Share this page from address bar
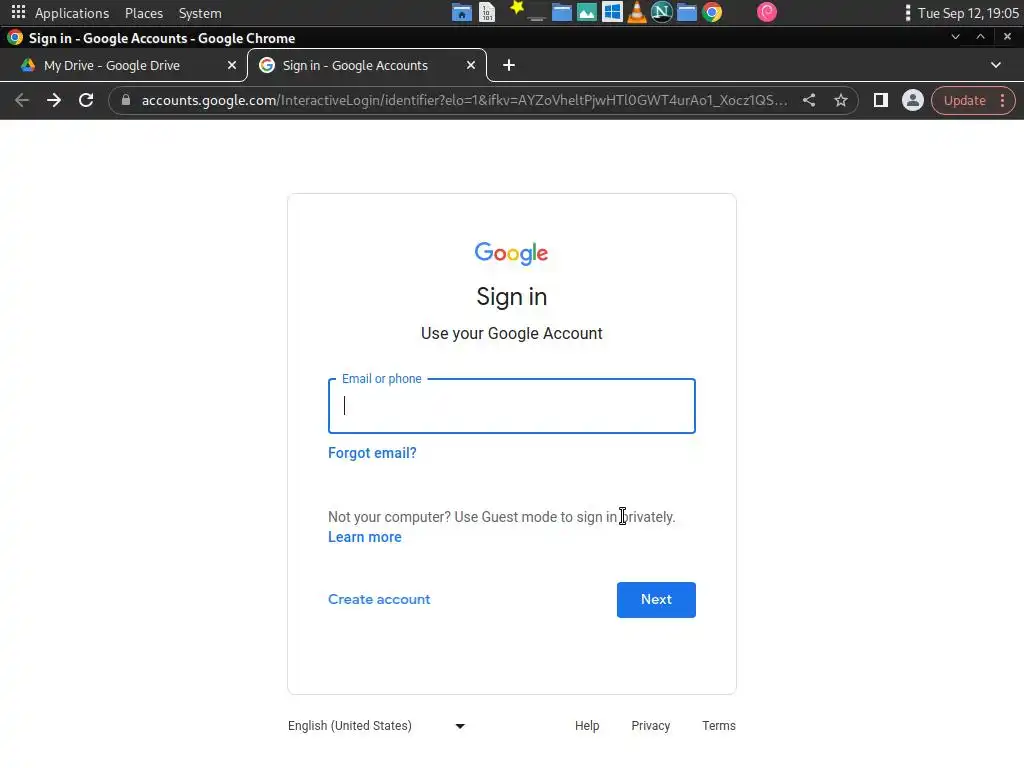 pyautogui.click(x=808, y=100)
